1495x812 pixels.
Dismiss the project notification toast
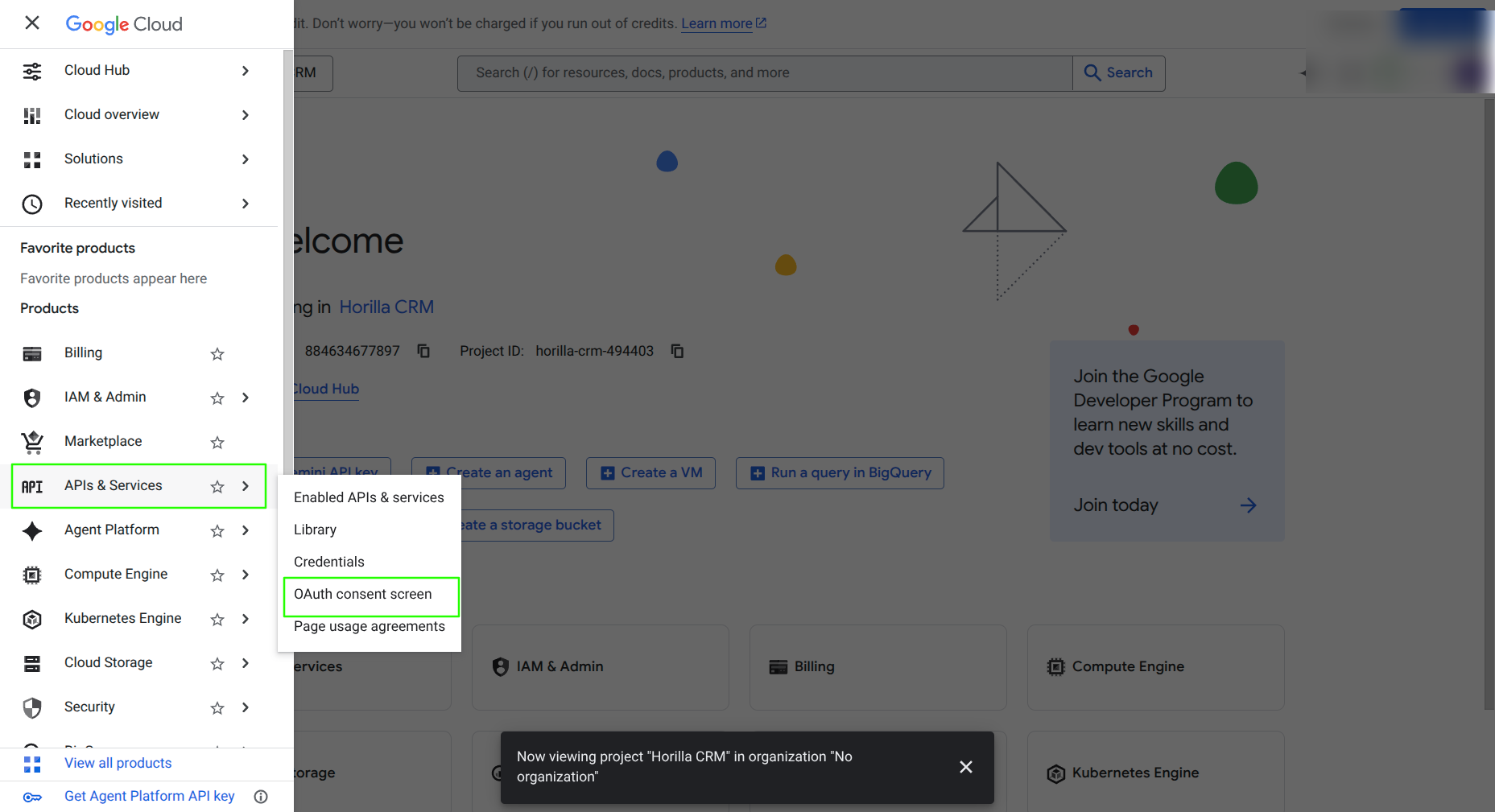coord(966,767)
